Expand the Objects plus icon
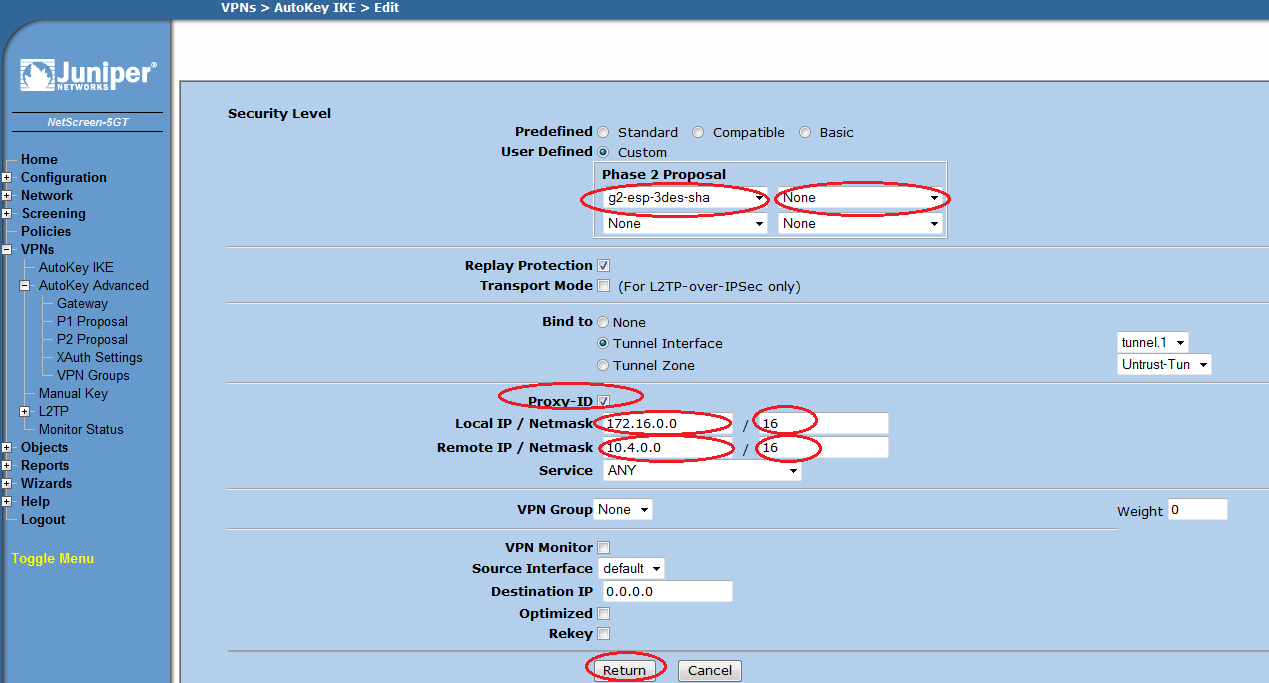 tap(7, 448)
